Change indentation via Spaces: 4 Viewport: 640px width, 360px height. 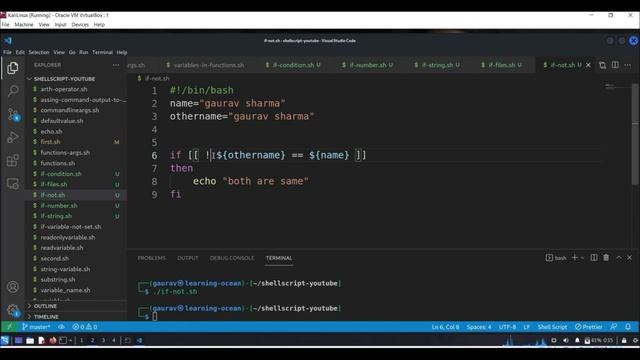(479, 327)
